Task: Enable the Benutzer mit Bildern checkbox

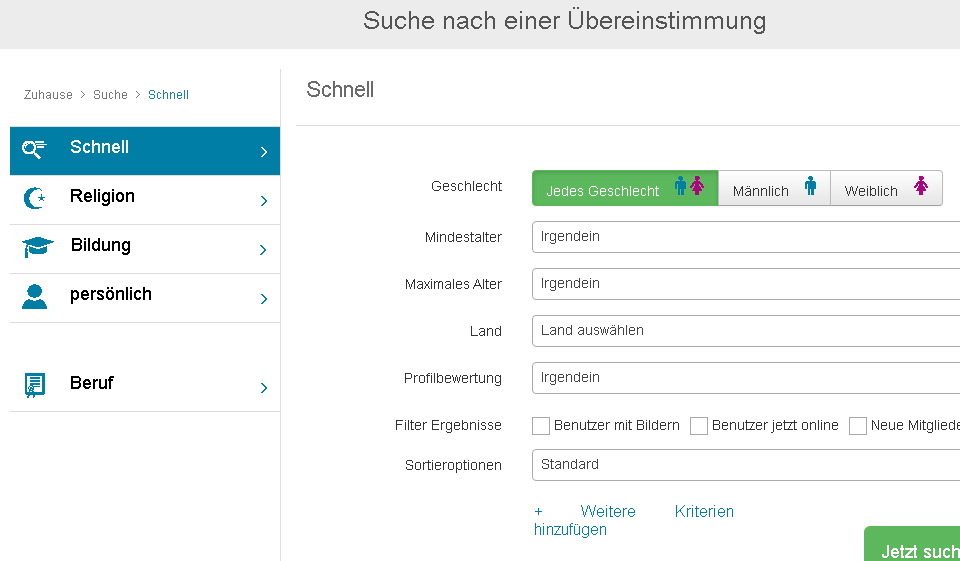Action: (x=541, y=426)
